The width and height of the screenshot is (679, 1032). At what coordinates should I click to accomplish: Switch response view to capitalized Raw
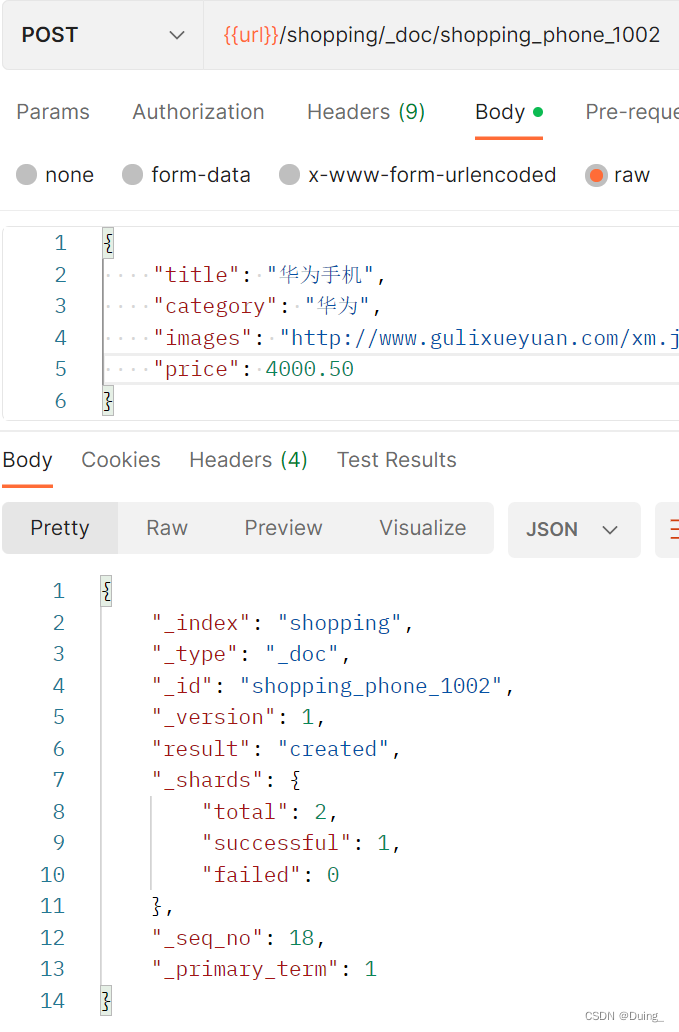167,528
